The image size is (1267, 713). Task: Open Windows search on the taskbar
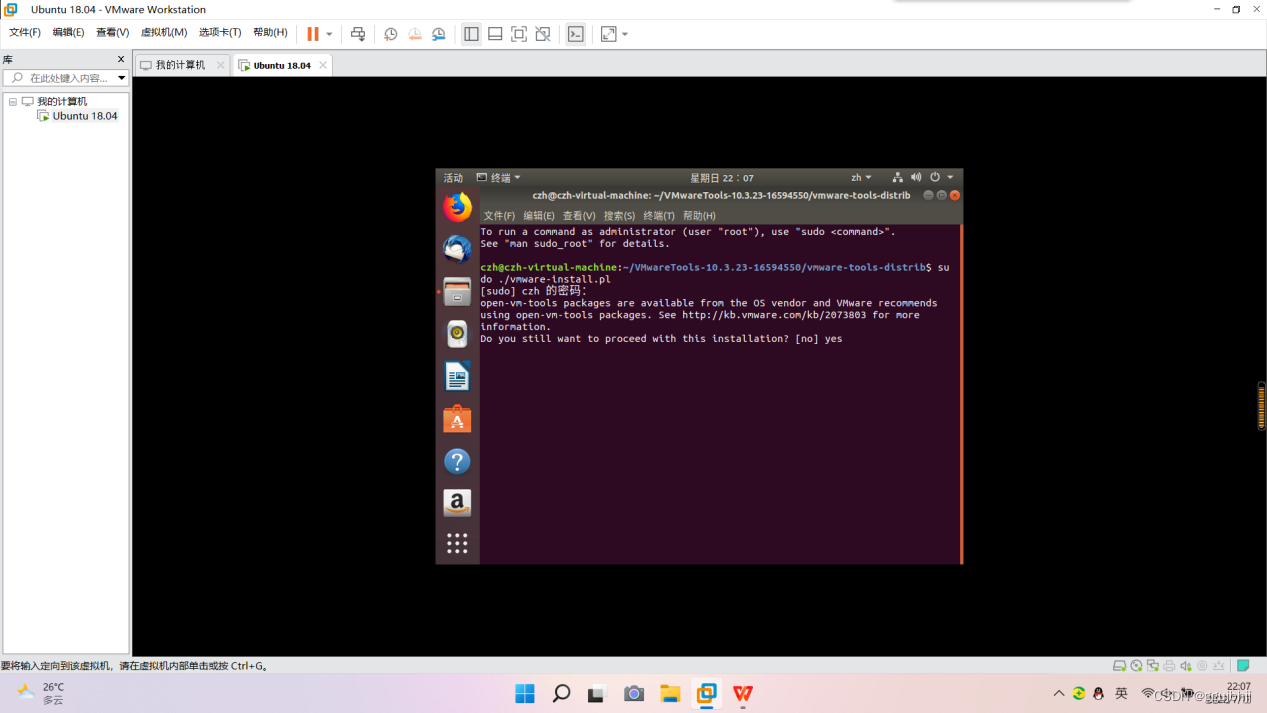pyautogui.click(x=561, y=693)
